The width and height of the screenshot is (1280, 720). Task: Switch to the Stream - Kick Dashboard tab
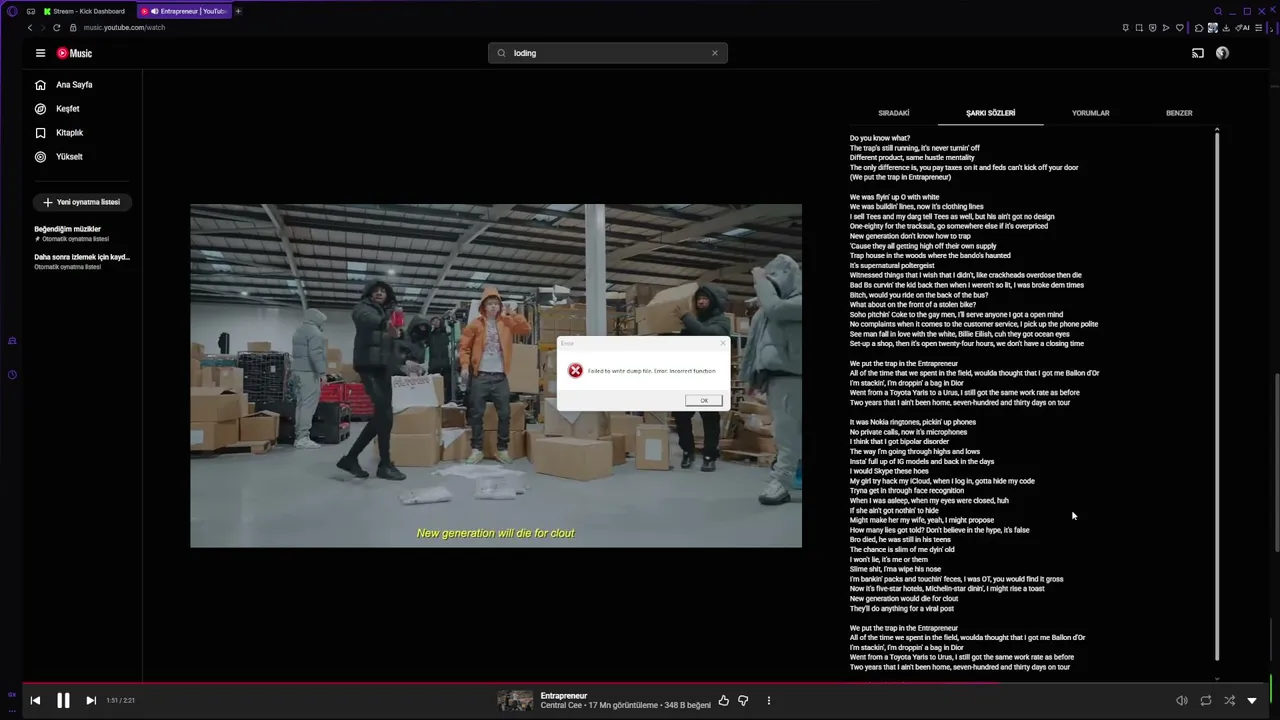84,11
